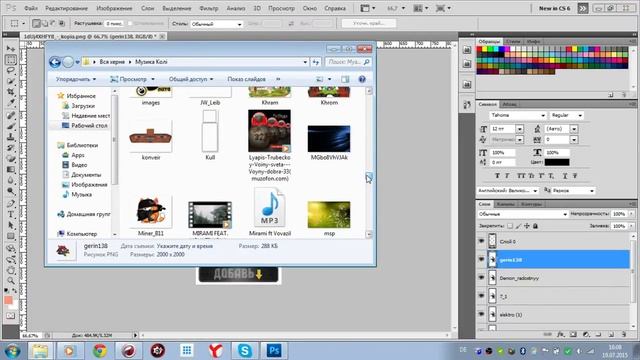The height and width of the screenshot is (360, 640).
Task: Toggle lock transparent pixels checkbox
Action: (510, 226)
